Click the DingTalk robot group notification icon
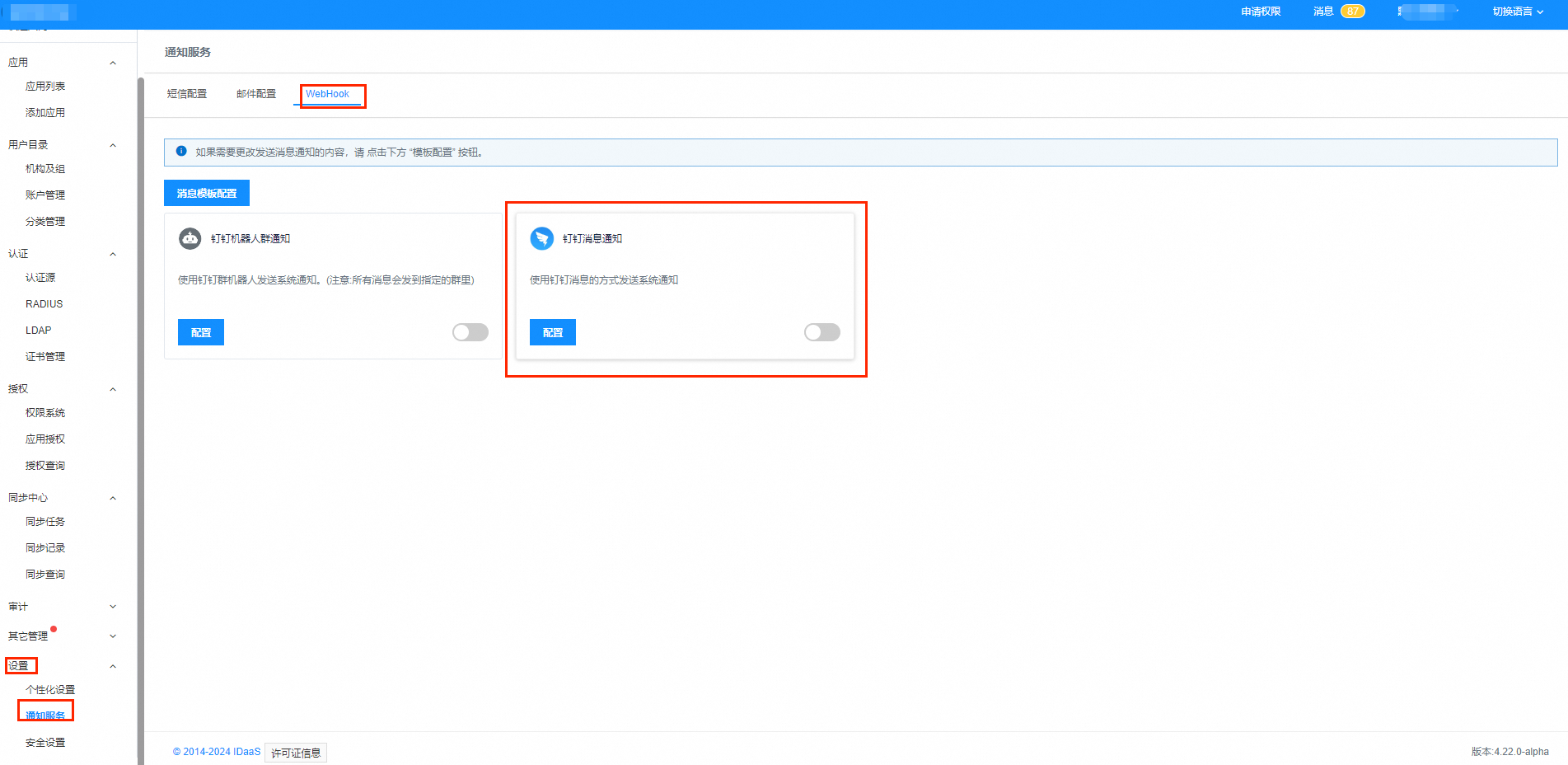Viewport: 1568px width, 765px height. coord(190,238)
